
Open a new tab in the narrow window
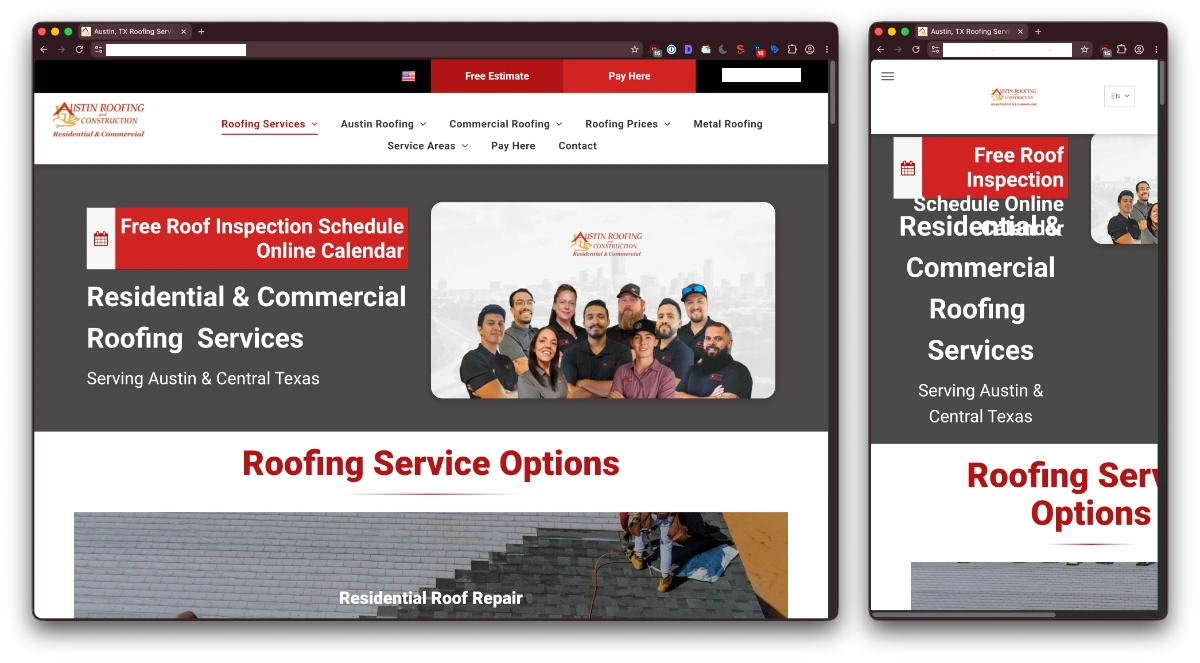coord(1038,31)
